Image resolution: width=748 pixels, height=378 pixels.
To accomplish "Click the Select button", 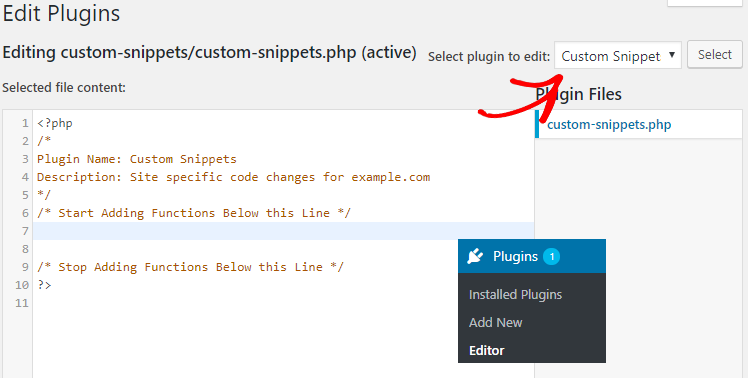I will [x=715, y=55].
